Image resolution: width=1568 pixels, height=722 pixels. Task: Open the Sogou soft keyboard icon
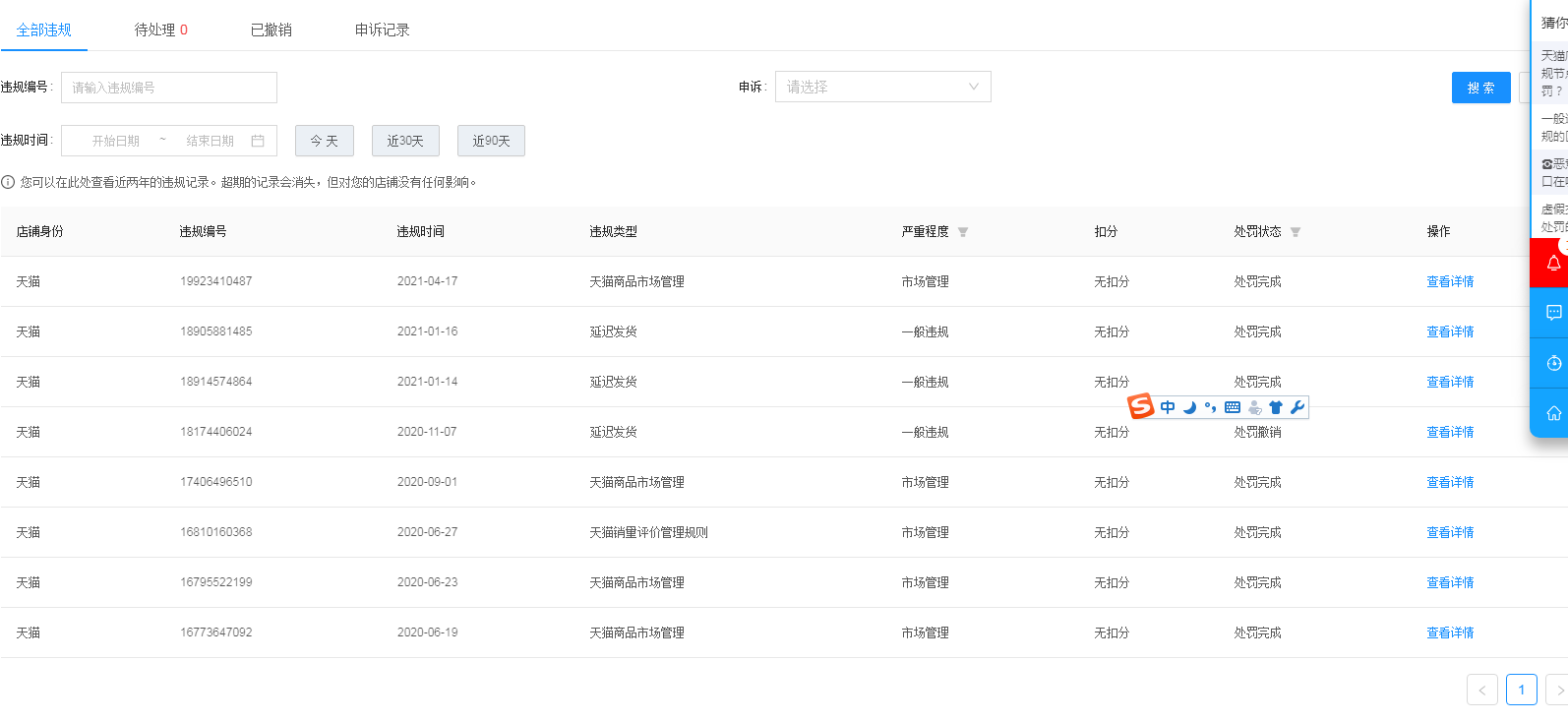click(x=1233, y=407)
